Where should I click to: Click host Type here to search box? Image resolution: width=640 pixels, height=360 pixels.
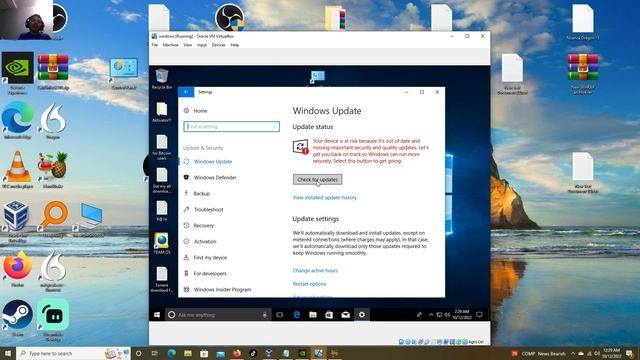73,353
